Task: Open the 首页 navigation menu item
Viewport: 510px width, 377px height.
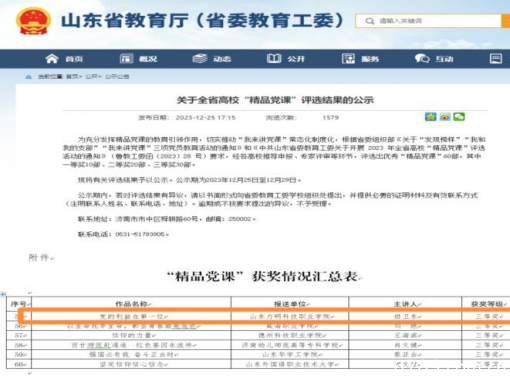Action: (74, 59)
